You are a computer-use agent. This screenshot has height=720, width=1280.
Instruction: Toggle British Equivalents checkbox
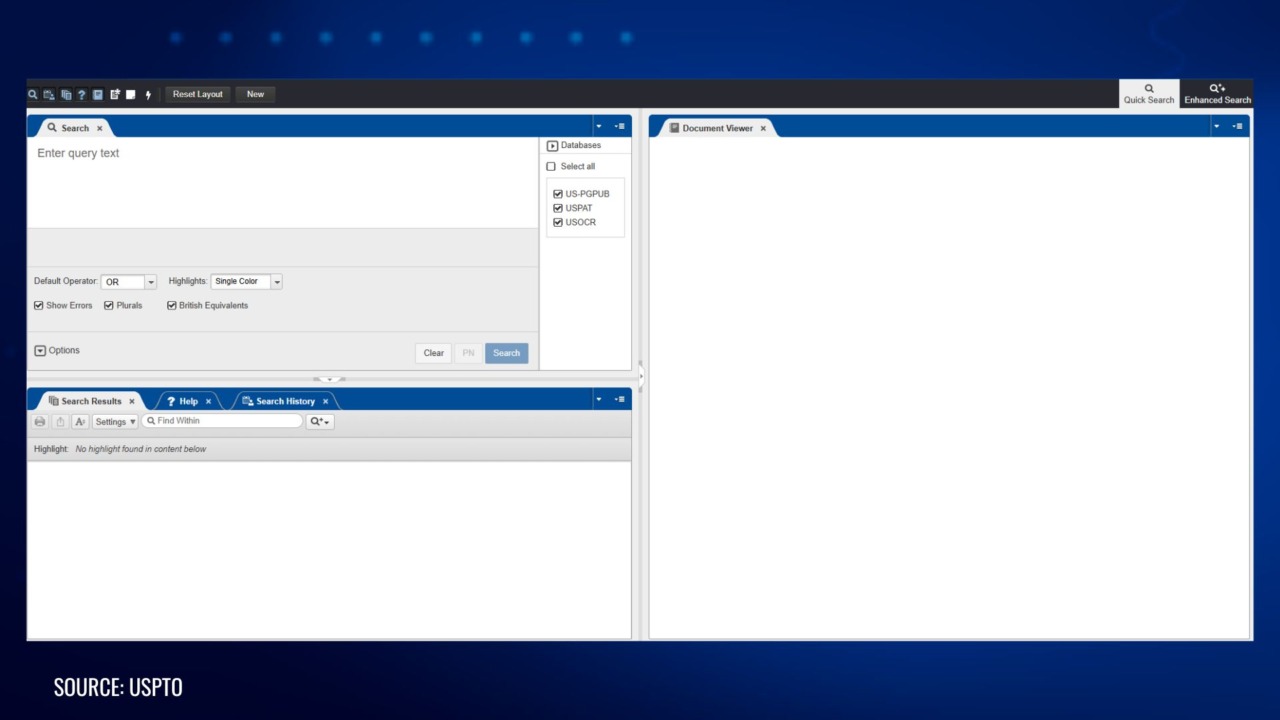[172, 306]
